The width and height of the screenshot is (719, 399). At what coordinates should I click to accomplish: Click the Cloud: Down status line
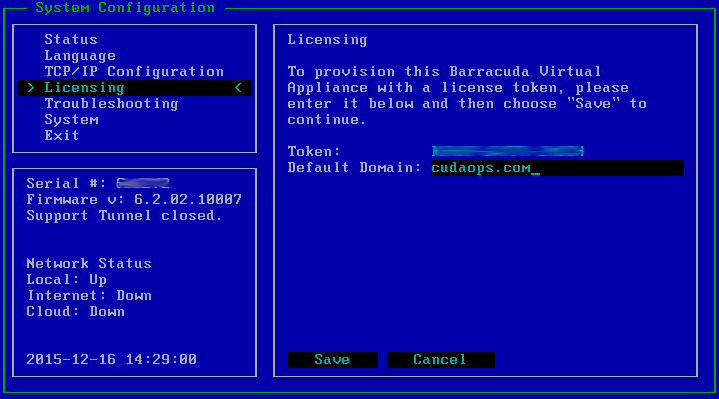click(x=75, y=311)
